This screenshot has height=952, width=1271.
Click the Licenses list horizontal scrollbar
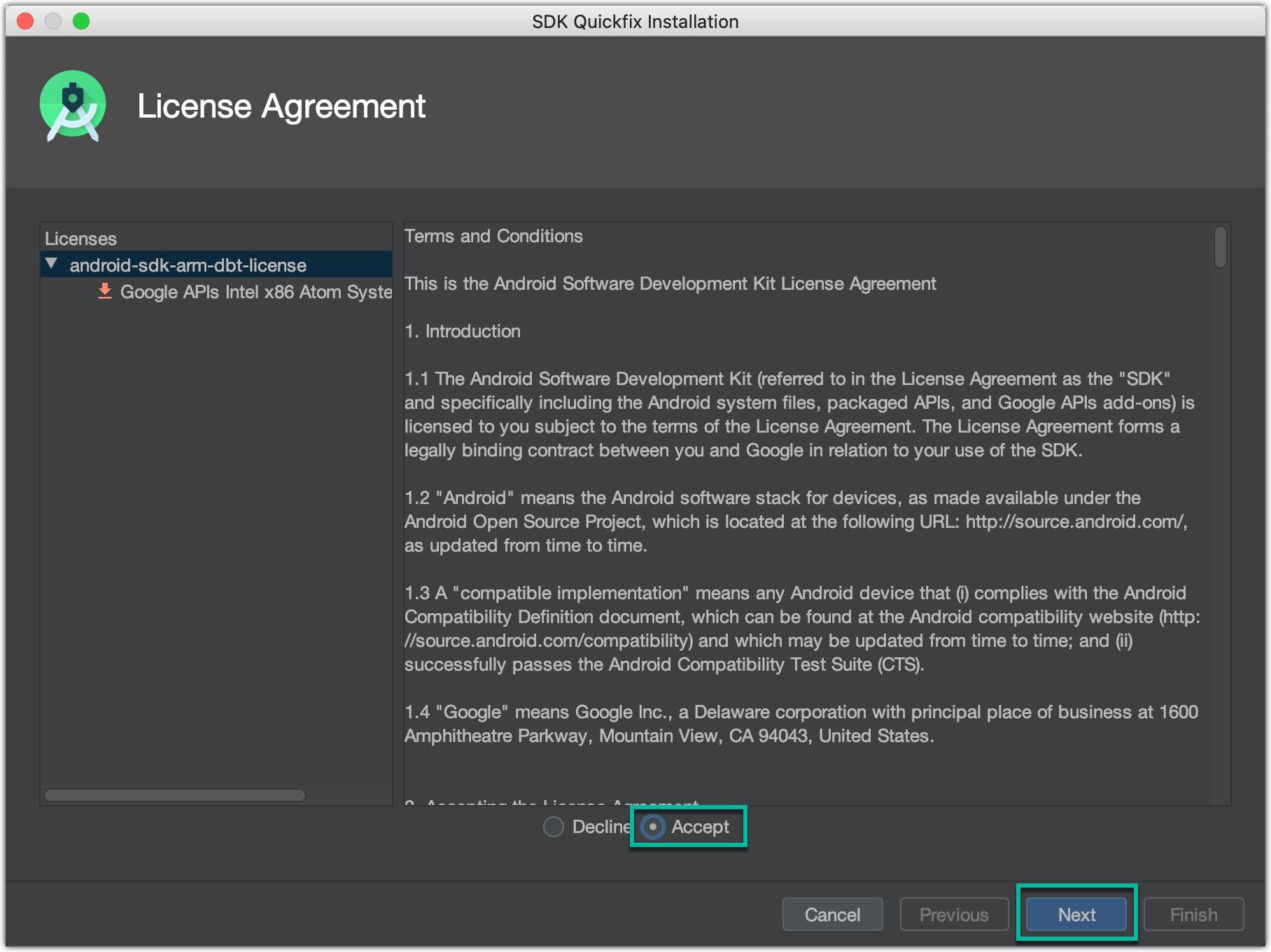[175, 794]
